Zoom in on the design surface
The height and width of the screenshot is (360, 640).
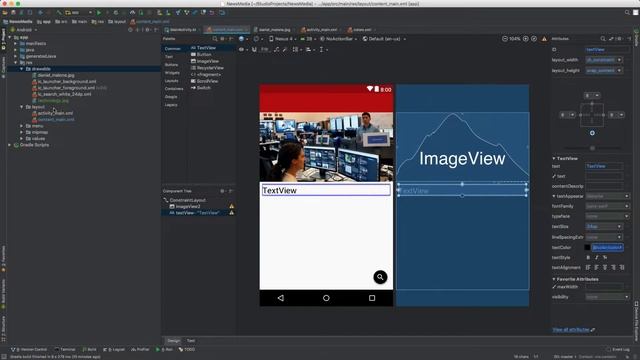click(526, 39)
